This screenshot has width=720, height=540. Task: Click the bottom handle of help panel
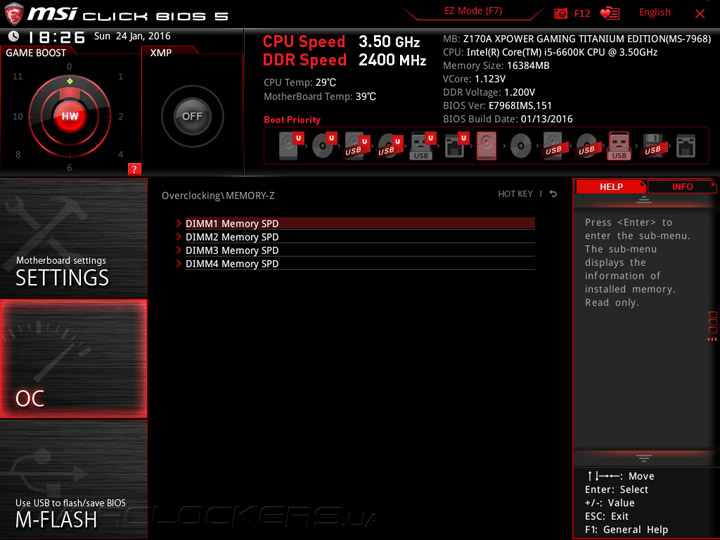pos(644,458)
